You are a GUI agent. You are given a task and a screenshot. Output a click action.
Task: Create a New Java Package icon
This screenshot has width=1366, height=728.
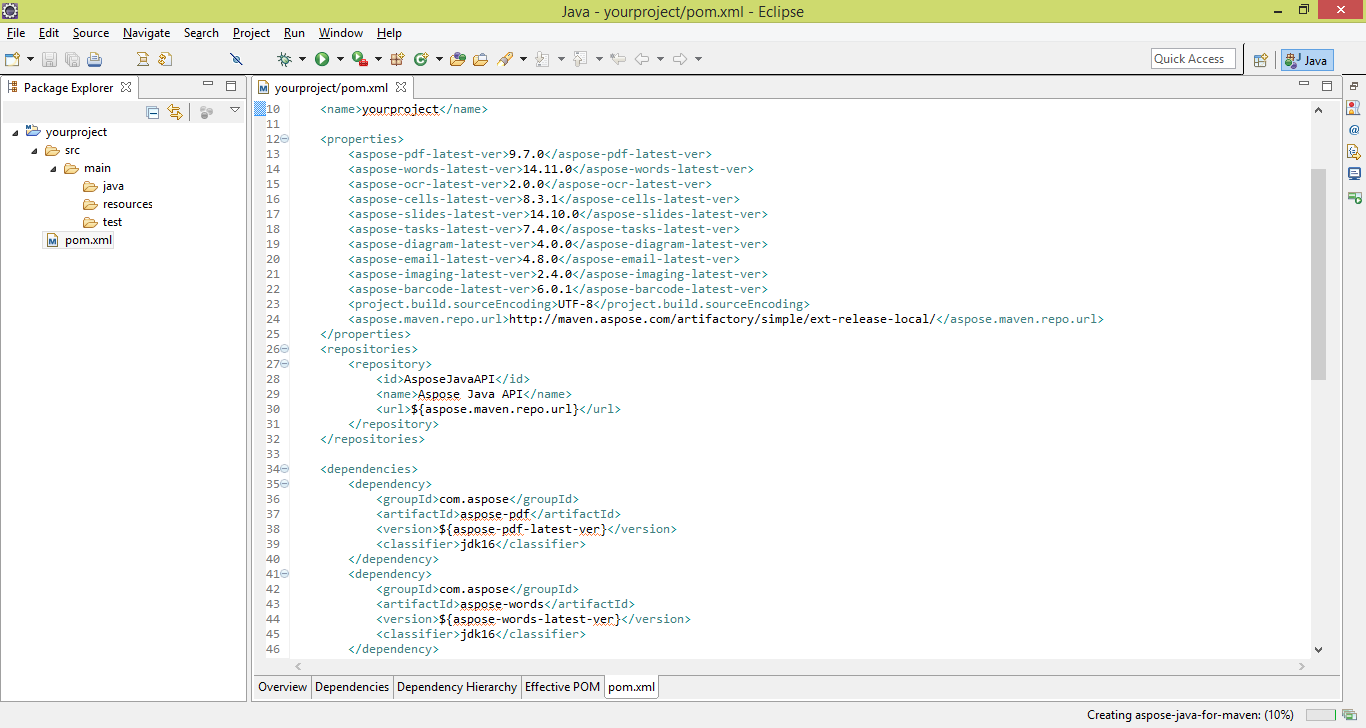397,59
